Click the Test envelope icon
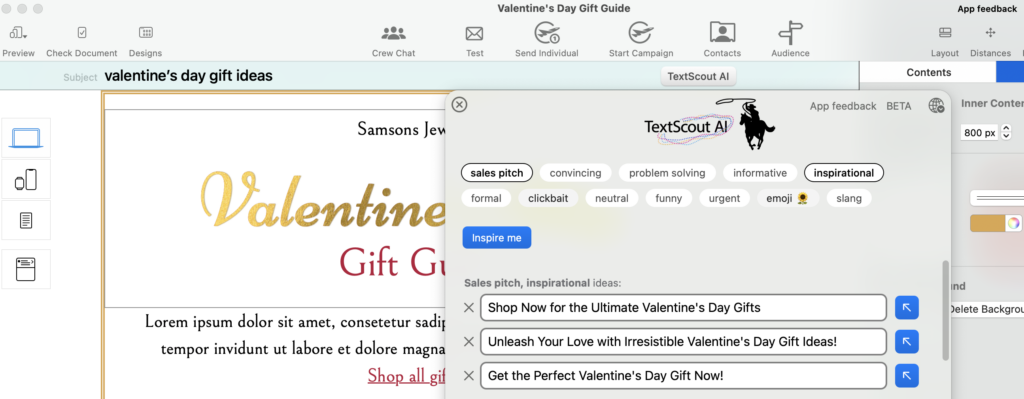Viewport: 1024px width, 399px height. pos(474,33)
